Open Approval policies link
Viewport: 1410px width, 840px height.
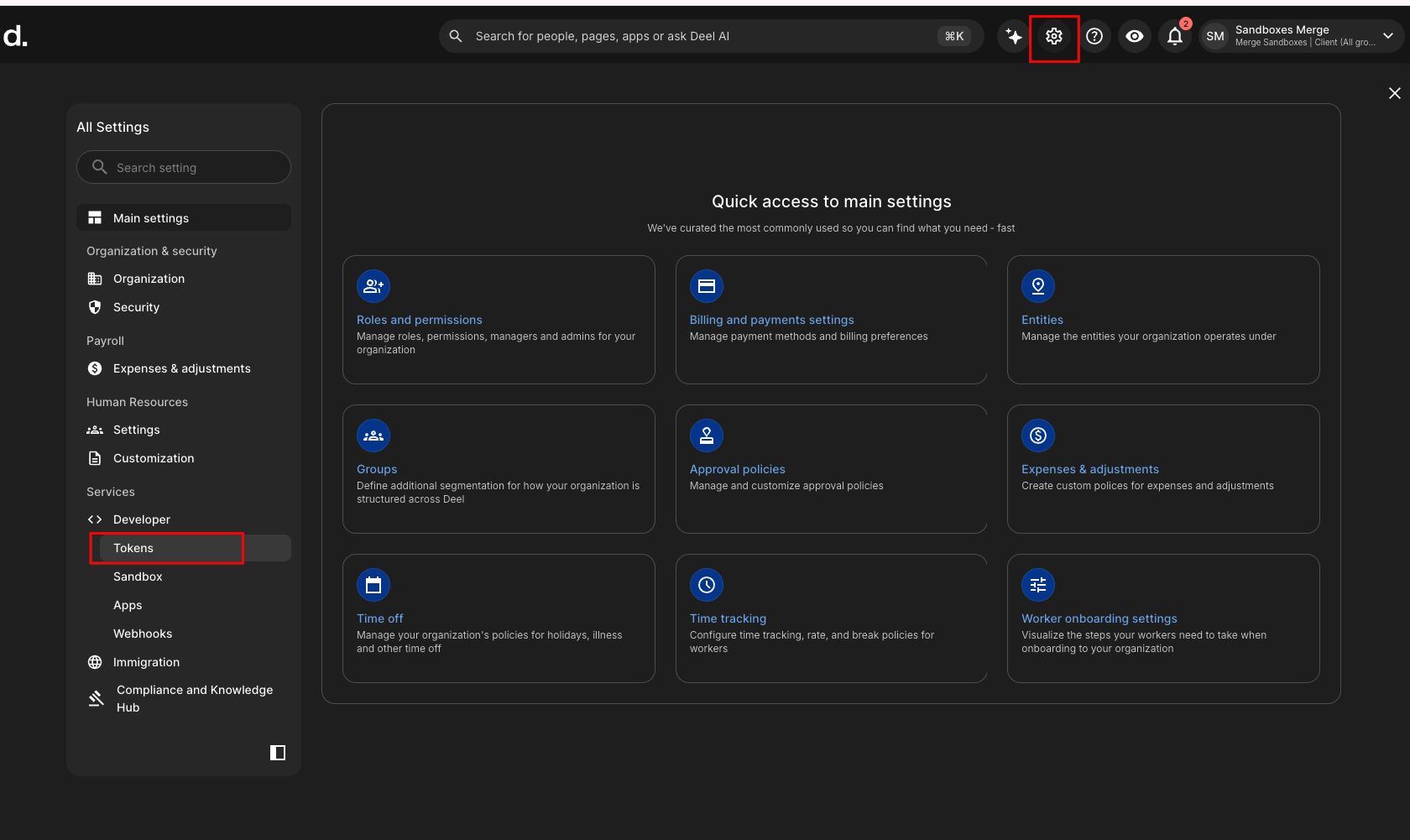pyautogui.click(x=738, y=469)
